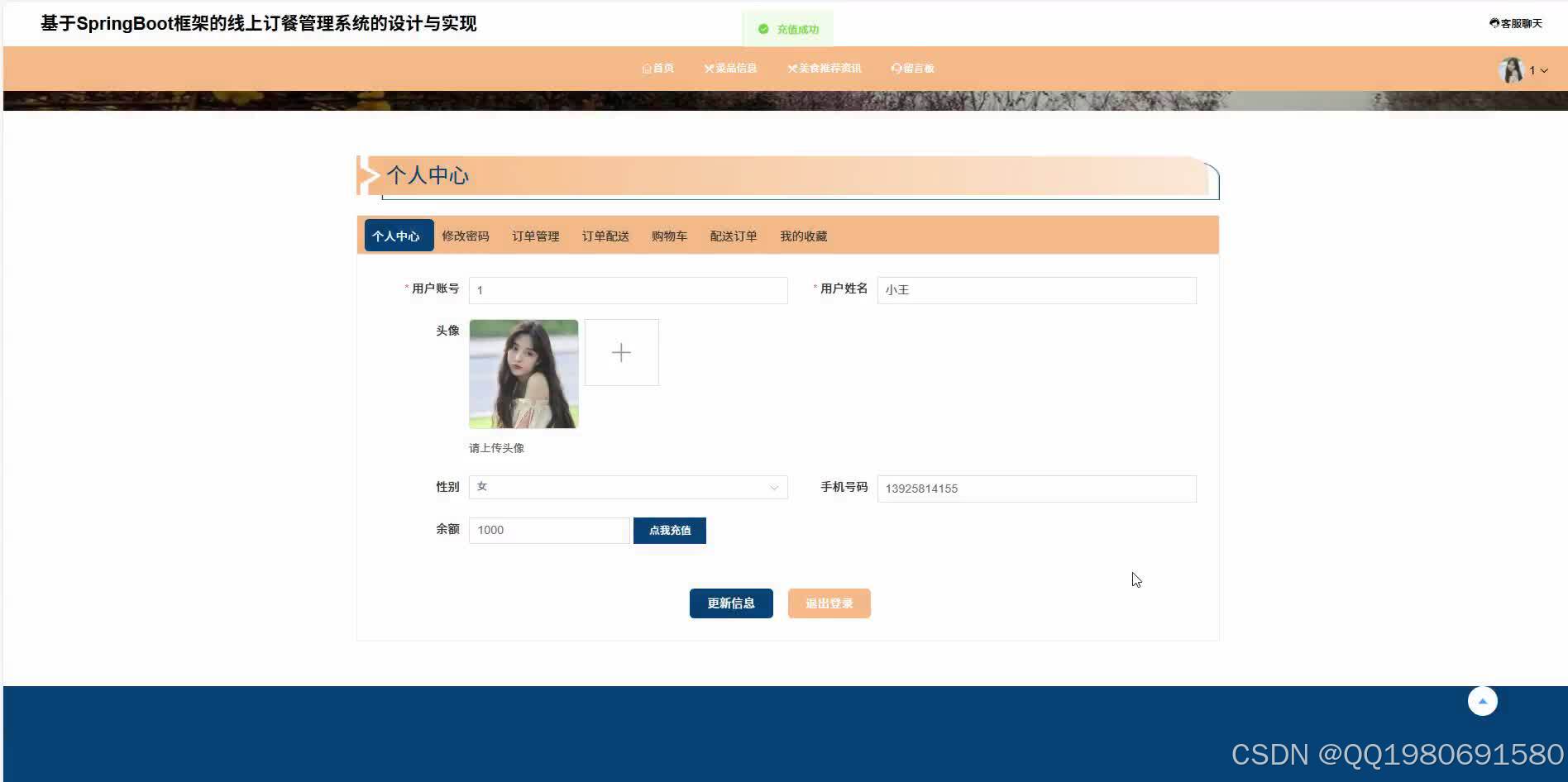The width and height of the screenshot is (1568, 782).
Task: Open the 配送订单 tab
Action: (x=734, y=236)
